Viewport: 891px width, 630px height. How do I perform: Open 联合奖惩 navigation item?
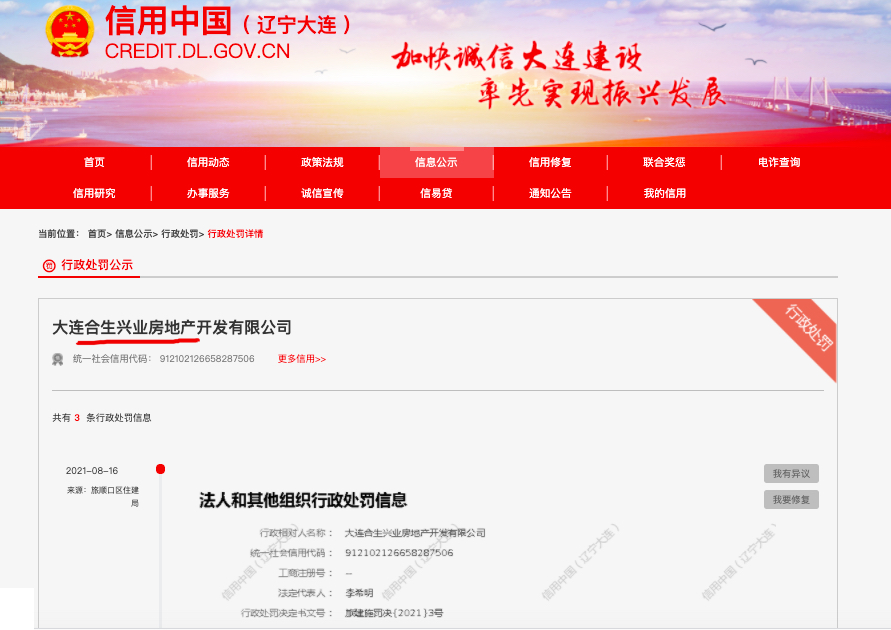click(x=664, y=162)
